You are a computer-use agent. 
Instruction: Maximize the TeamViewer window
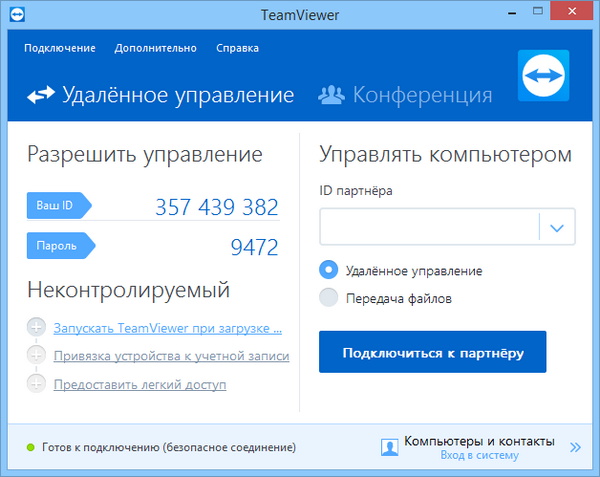(x=538, y=11)
